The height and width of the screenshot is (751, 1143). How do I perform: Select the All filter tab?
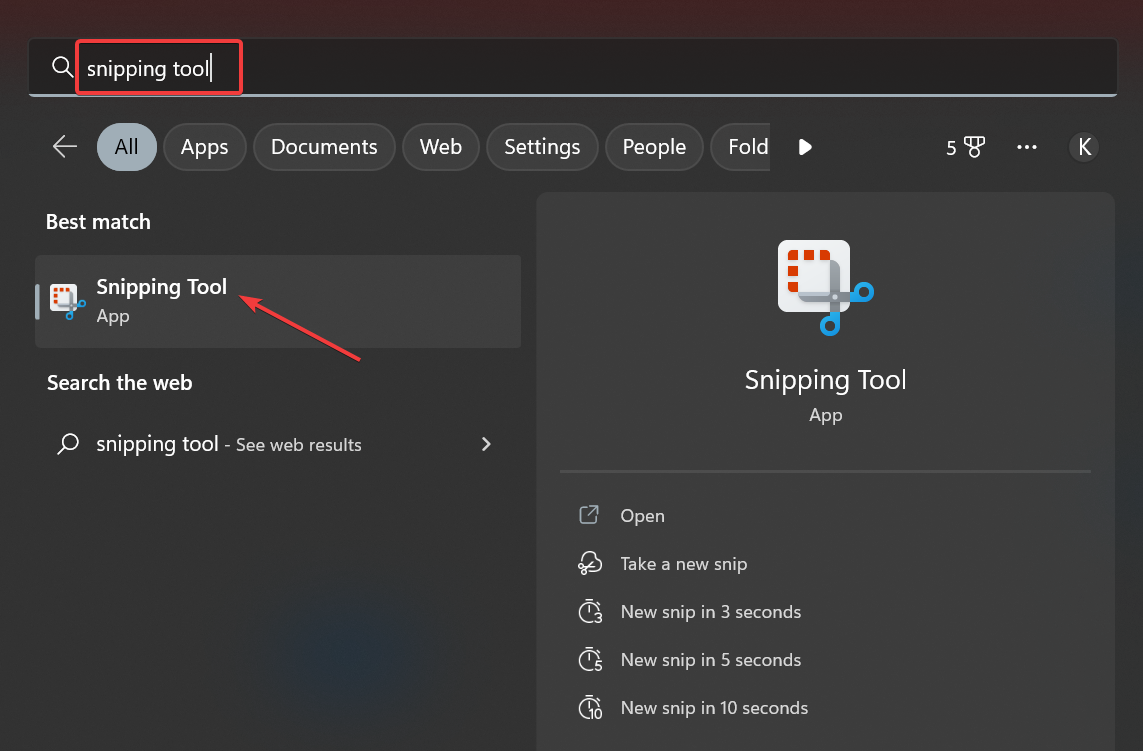click(x=127, y=147)
